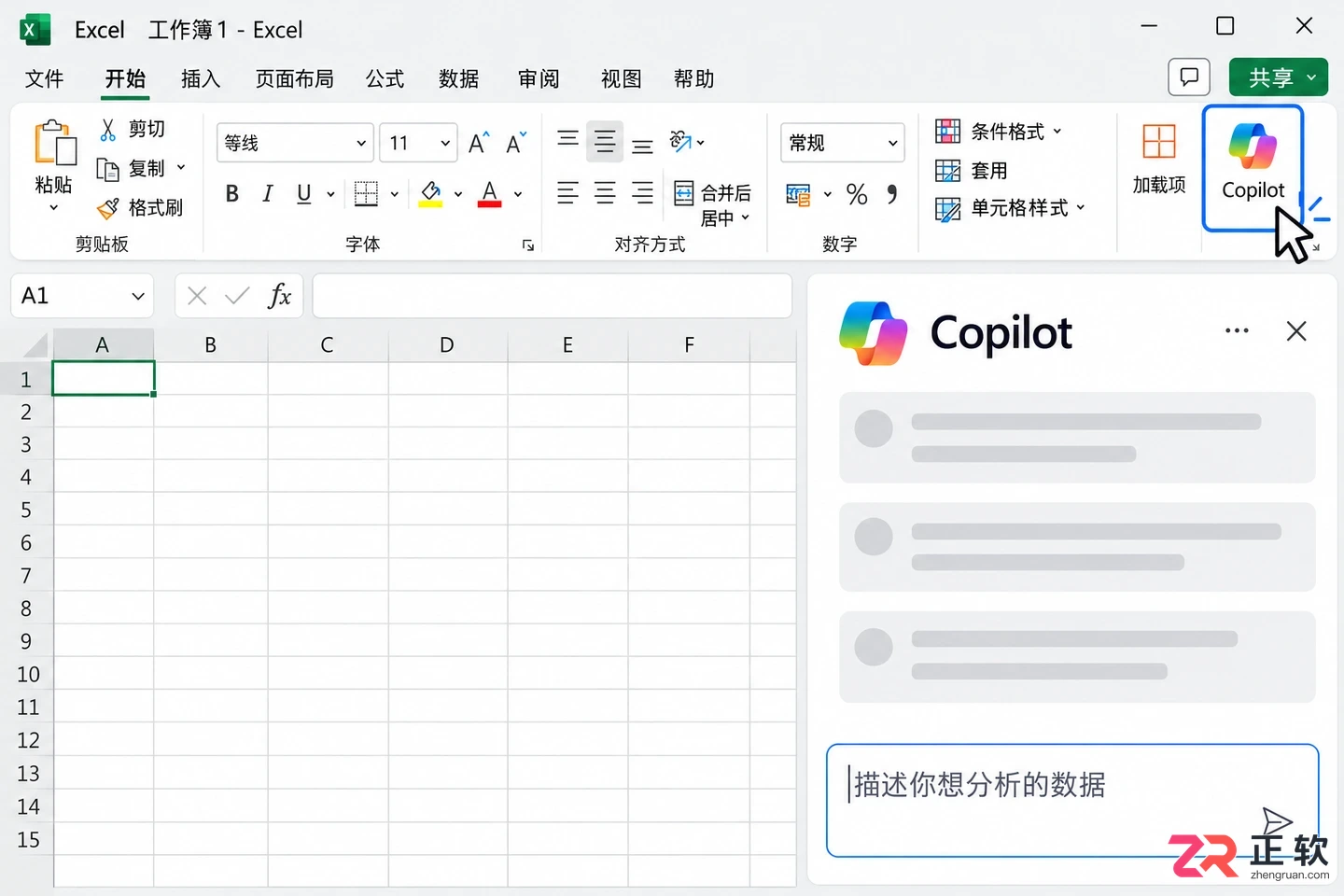Click the Cut (剪切) scissors icon

tap(108, 129)
